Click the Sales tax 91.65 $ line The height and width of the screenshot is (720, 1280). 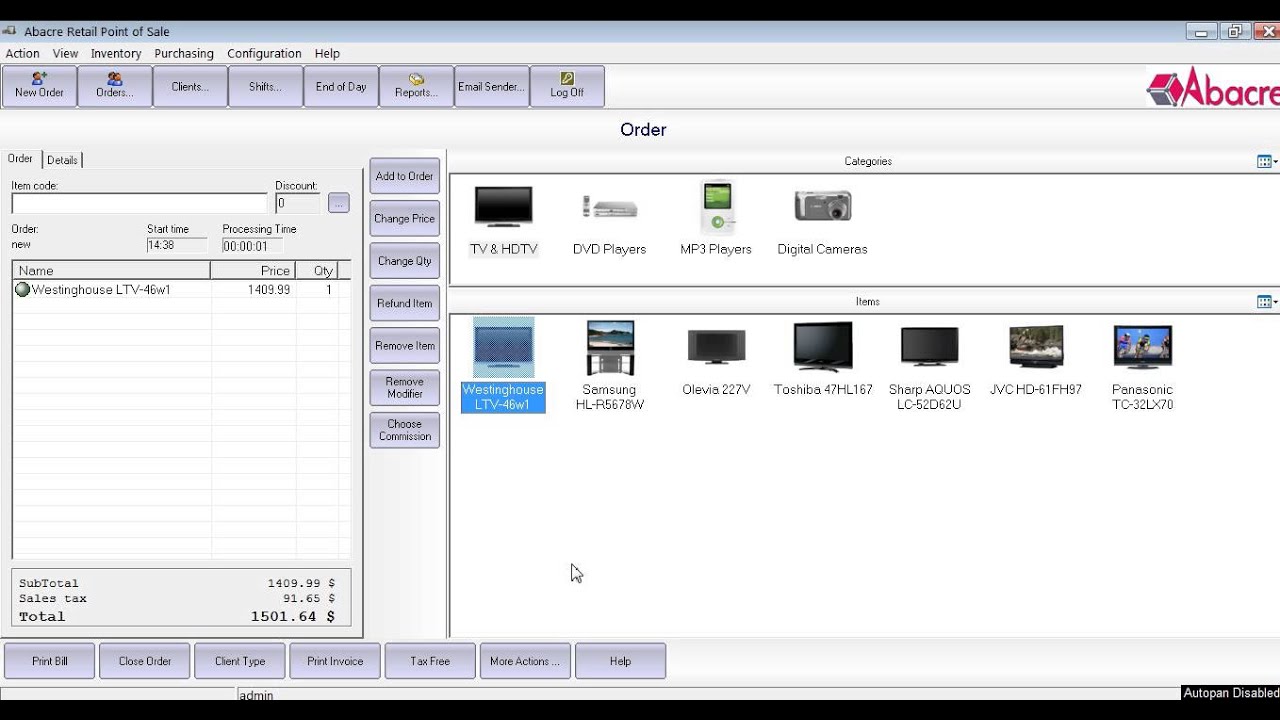[177, 599]
